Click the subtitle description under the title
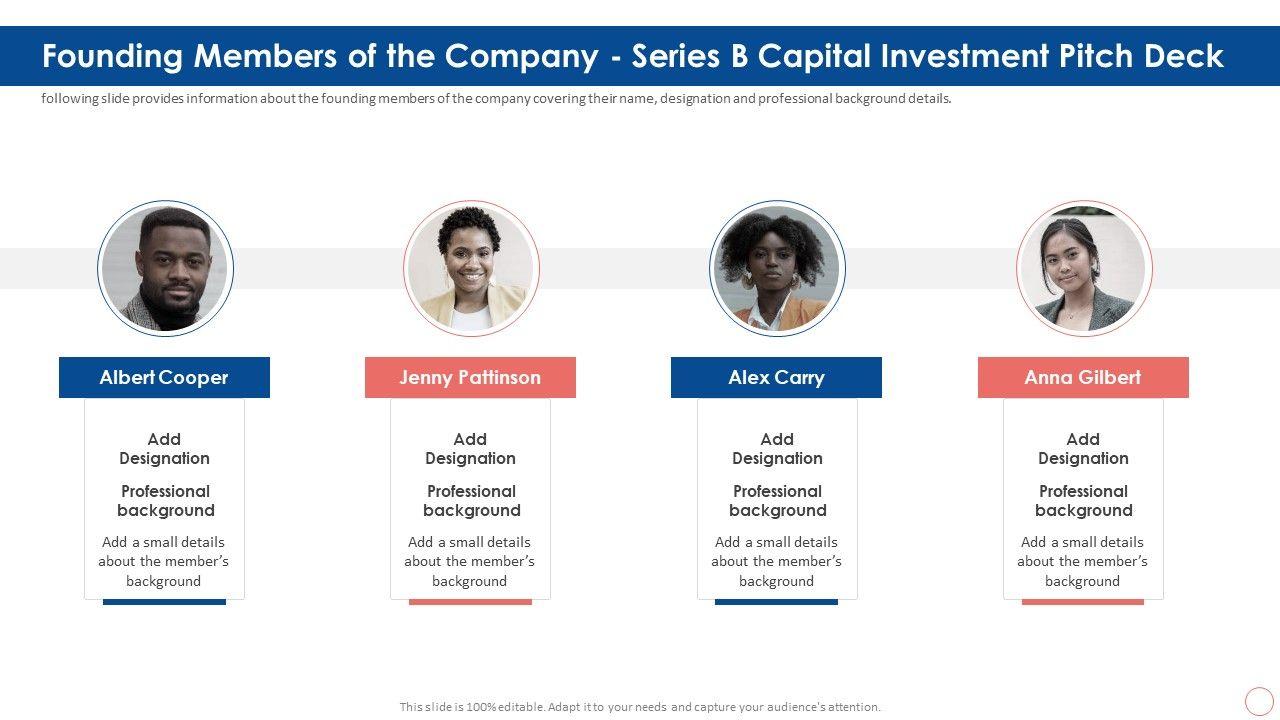This screenshot has height=720, width=1280. [496, 99]
